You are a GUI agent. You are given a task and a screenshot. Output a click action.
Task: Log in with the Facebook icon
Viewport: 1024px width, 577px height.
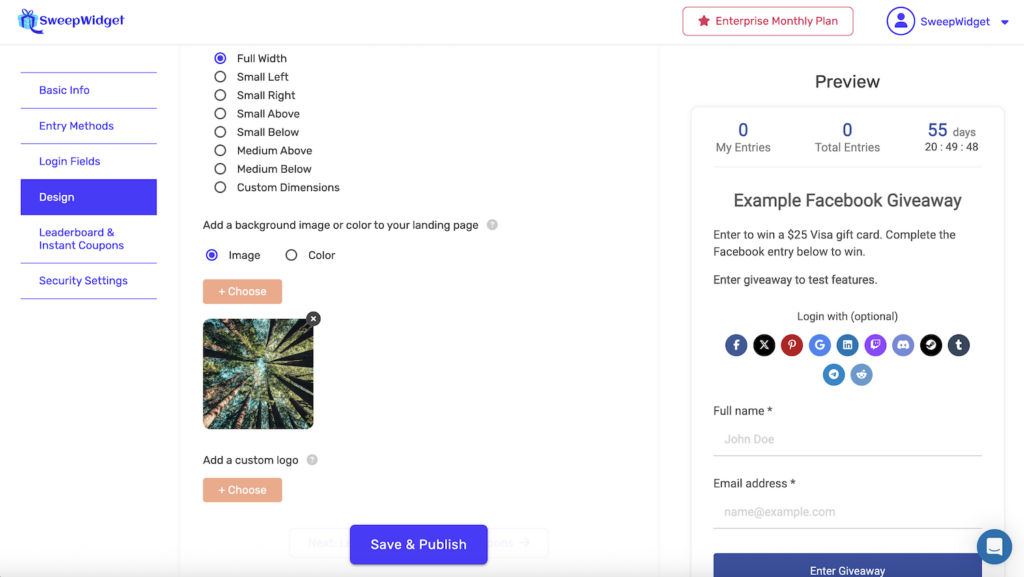coord(736,345)
